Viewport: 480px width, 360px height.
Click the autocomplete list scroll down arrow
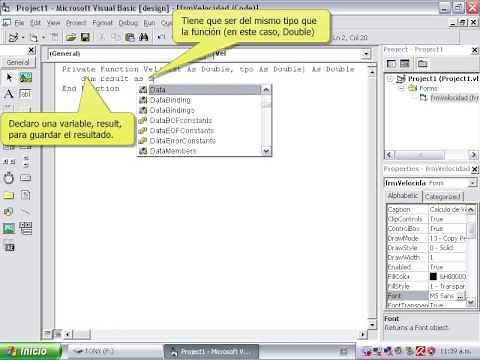(266, 151)
